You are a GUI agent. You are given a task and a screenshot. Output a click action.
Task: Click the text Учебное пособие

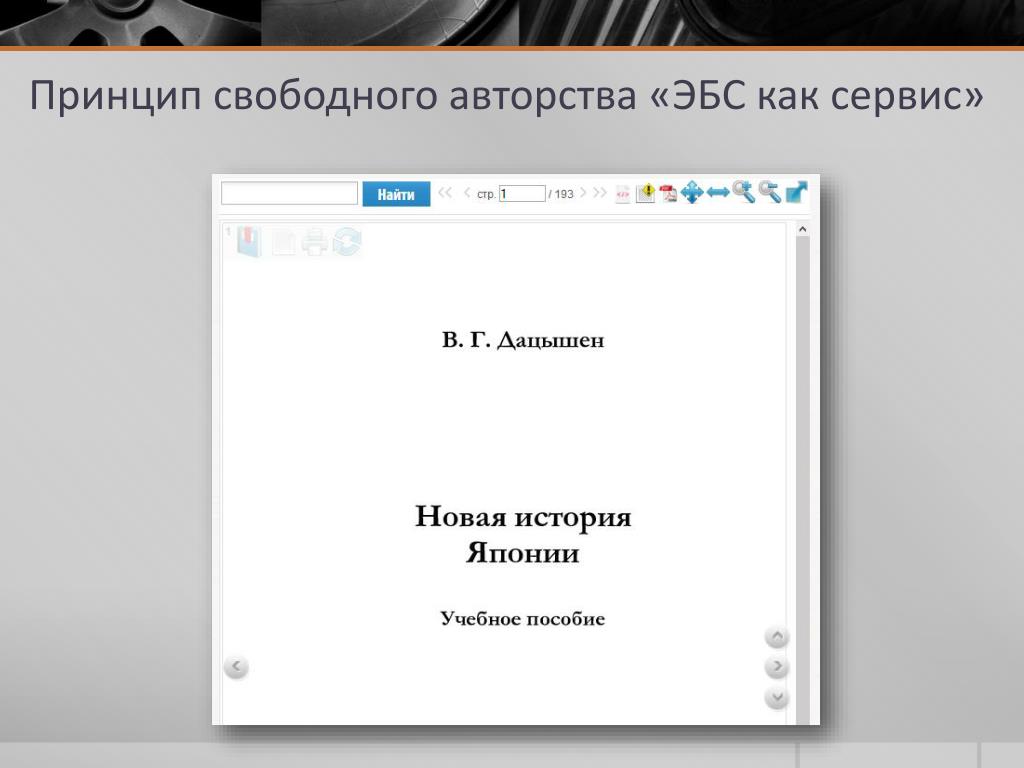[x=522, y=619]
